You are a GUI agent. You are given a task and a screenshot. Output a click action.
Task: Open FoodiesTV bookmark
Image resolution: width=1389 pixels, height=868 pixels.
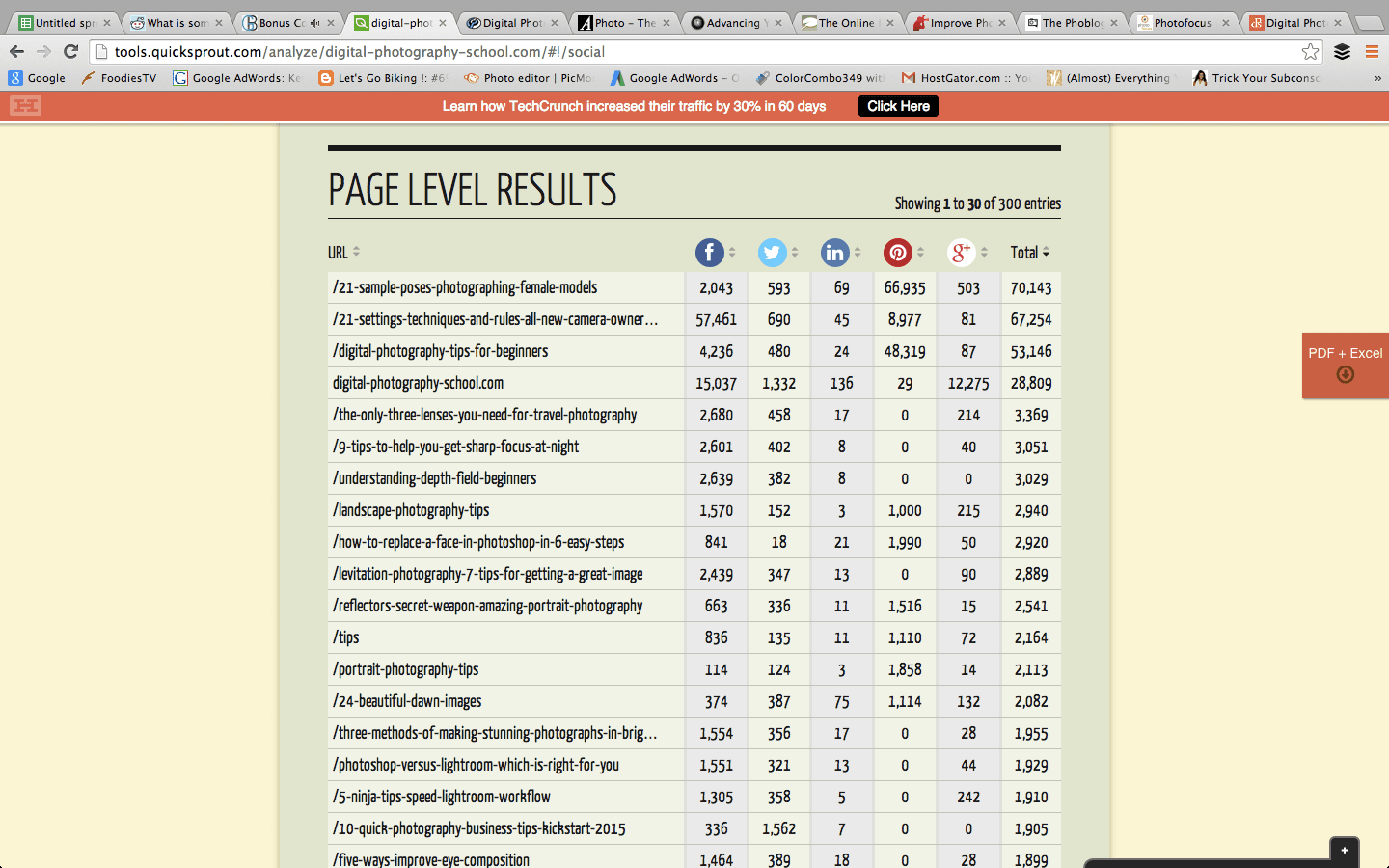[120, 78]
